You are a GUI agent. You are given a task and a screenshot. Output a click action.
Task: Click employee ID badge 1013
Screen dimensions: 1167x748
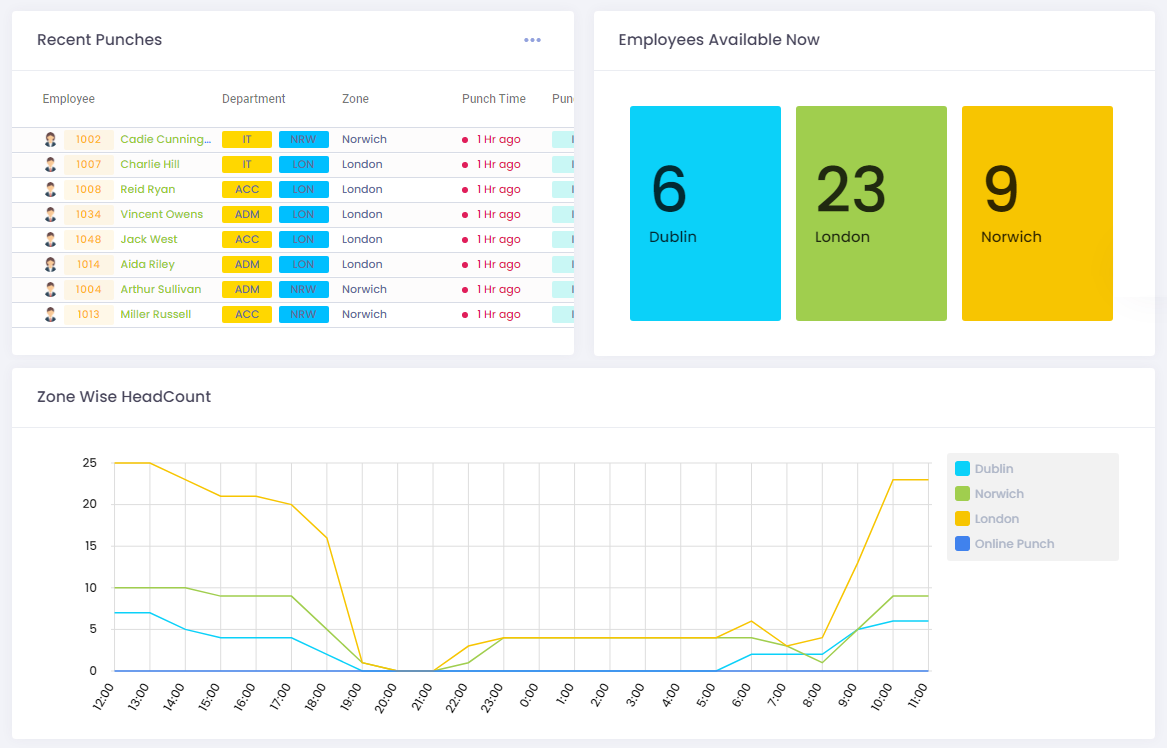click(89, 314)
